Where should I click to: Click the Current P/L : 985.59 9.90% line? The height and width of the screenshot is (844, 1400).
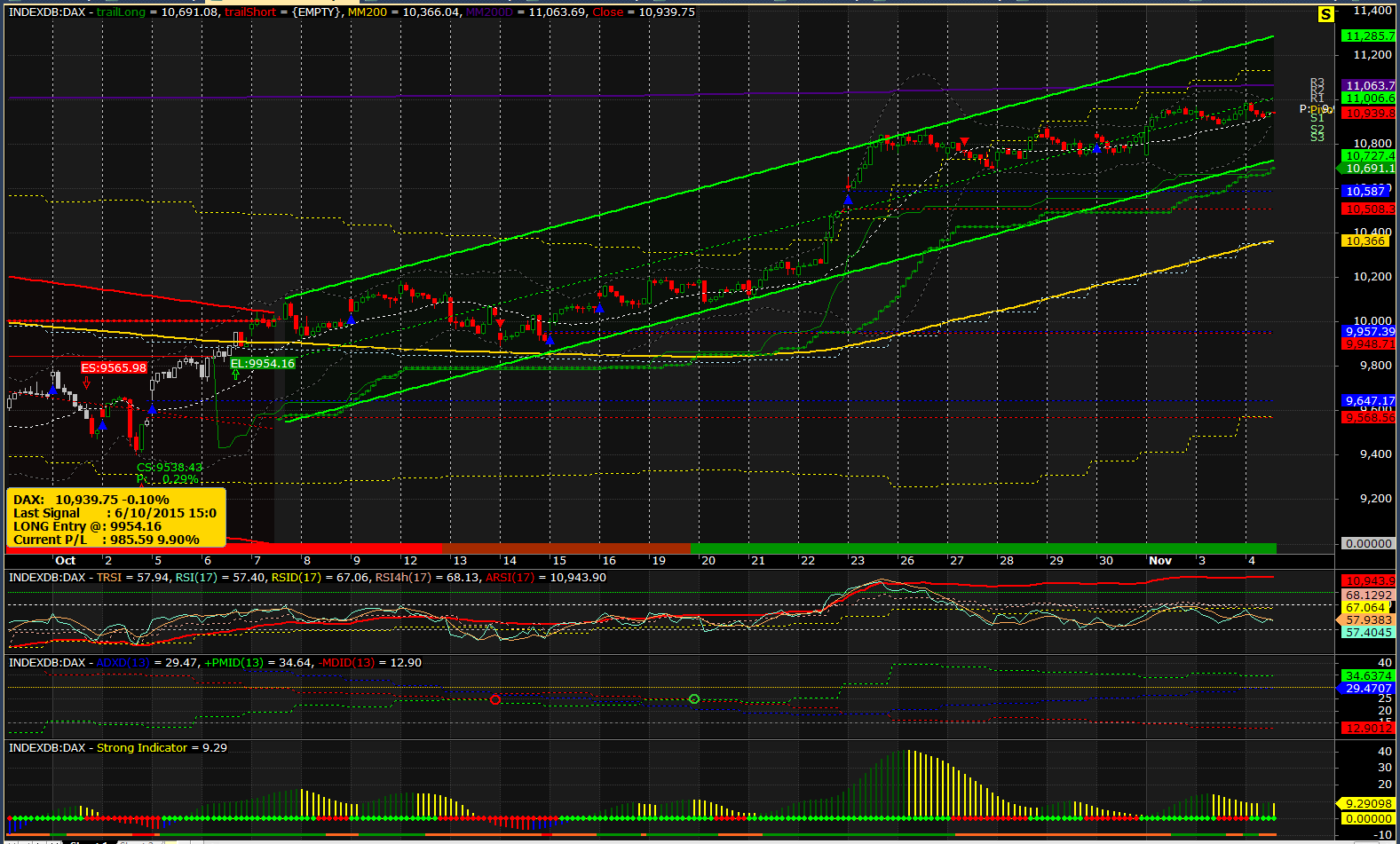107,540
